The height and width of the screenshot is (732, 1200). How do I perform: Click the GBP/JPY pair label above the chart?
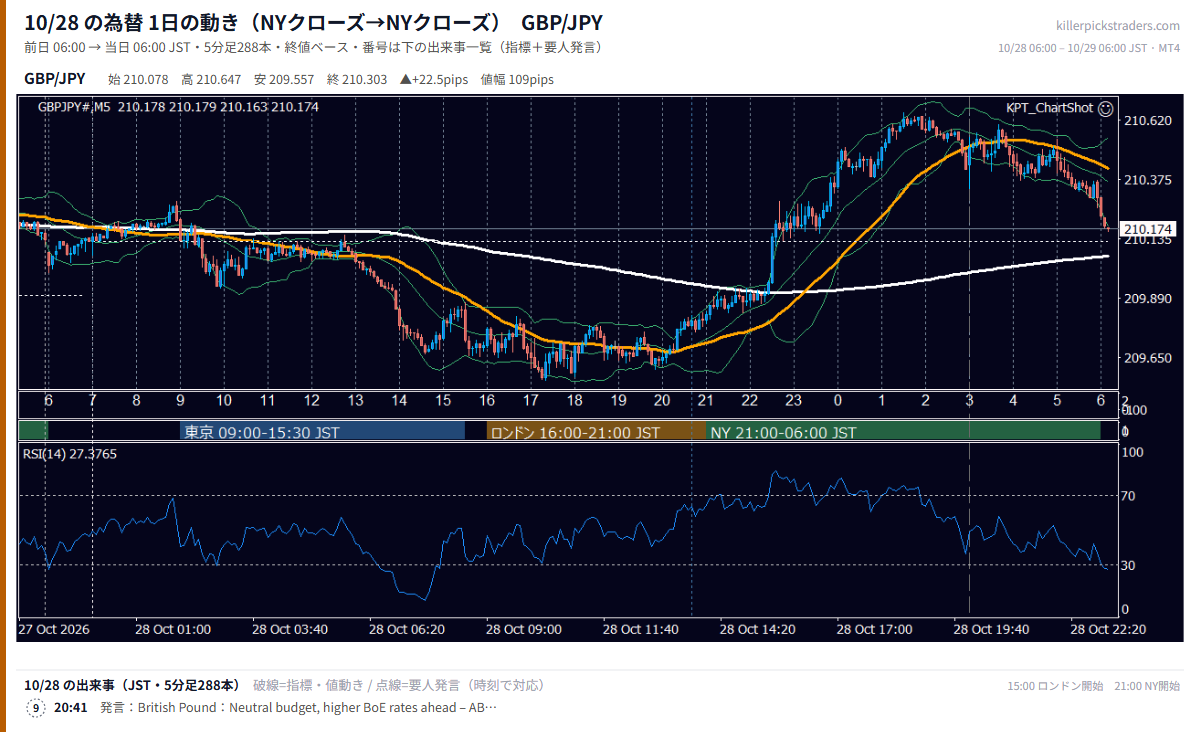pos(54,79)
